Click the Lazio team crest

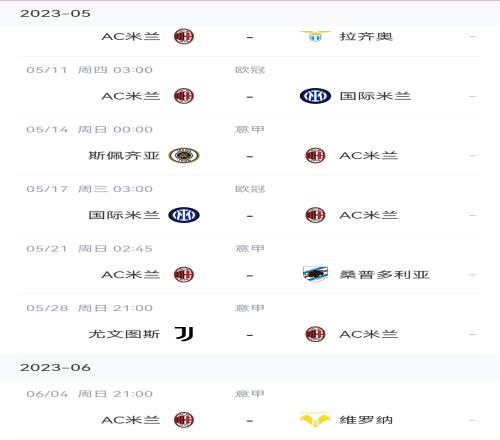tap(315, 36)
